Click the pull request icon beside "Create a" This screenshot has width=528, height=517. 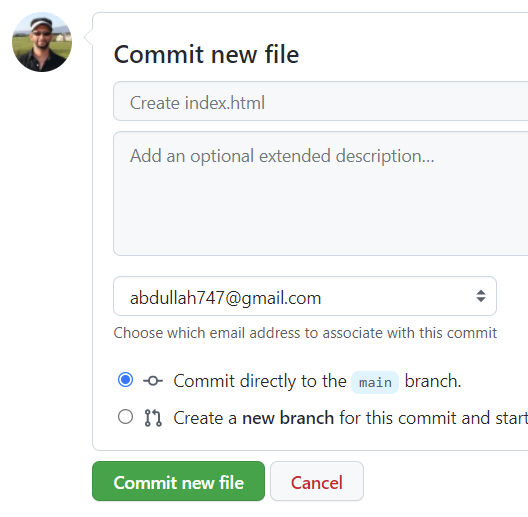click(153, 418)
